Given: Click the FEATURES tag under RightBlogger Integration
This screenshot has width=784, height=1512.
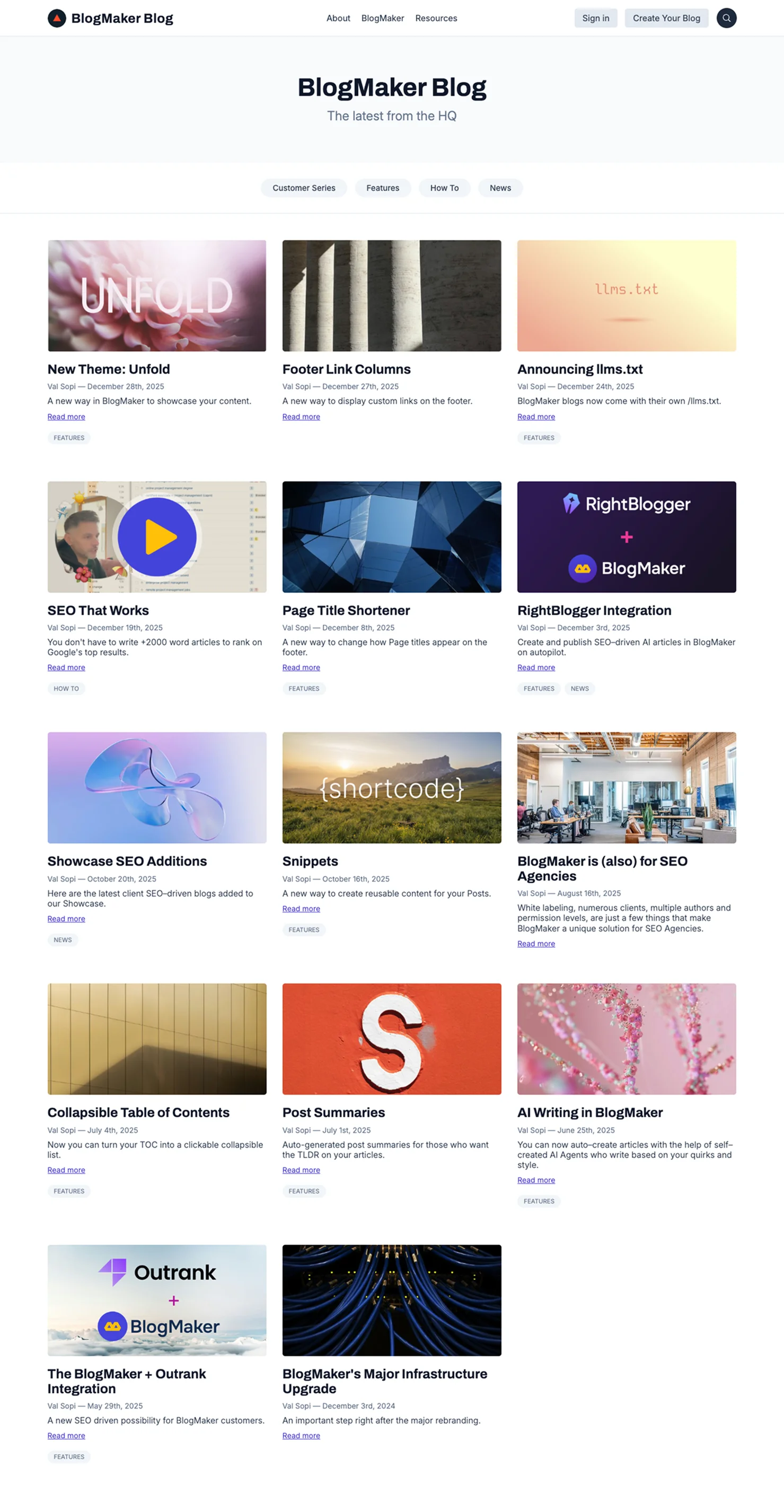Looking at the screenshot, I should [539, 689].
